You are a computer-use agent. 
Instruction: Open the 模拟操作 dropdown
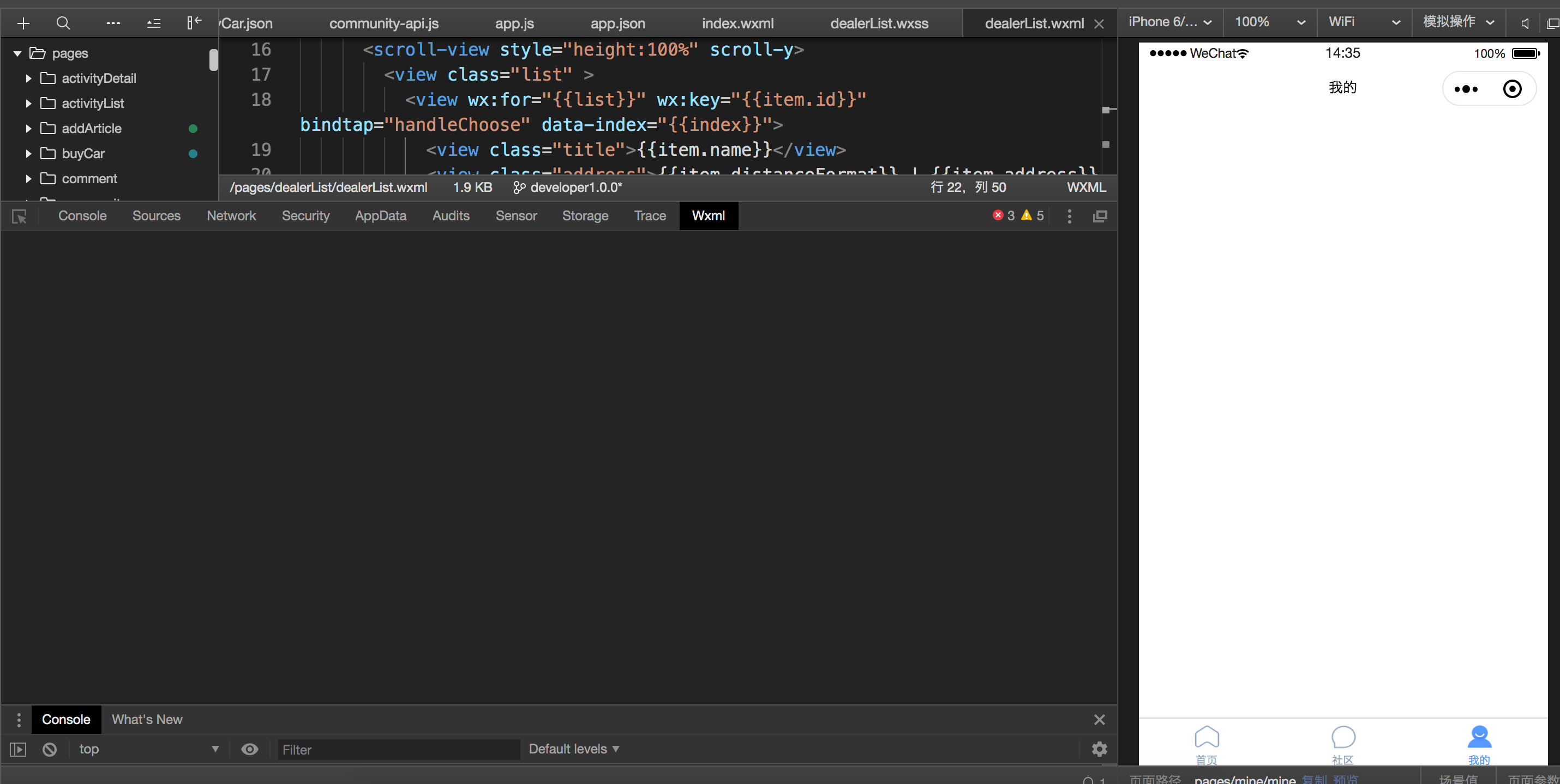click(x=1458, y=22)
